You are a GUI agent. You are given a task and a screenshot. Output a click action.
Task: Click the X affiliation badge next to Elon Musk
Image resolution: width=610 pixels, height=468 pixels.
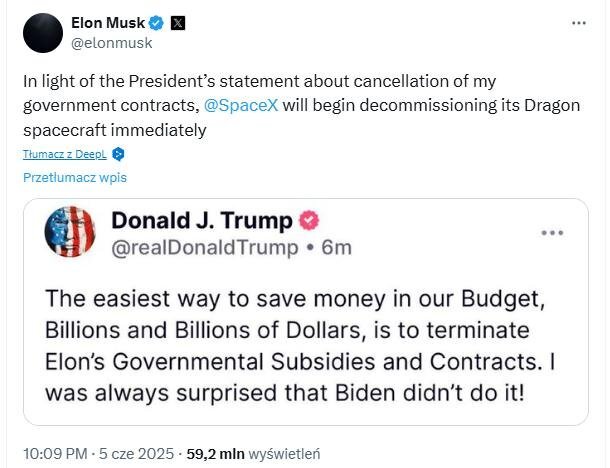click(177, 23)
